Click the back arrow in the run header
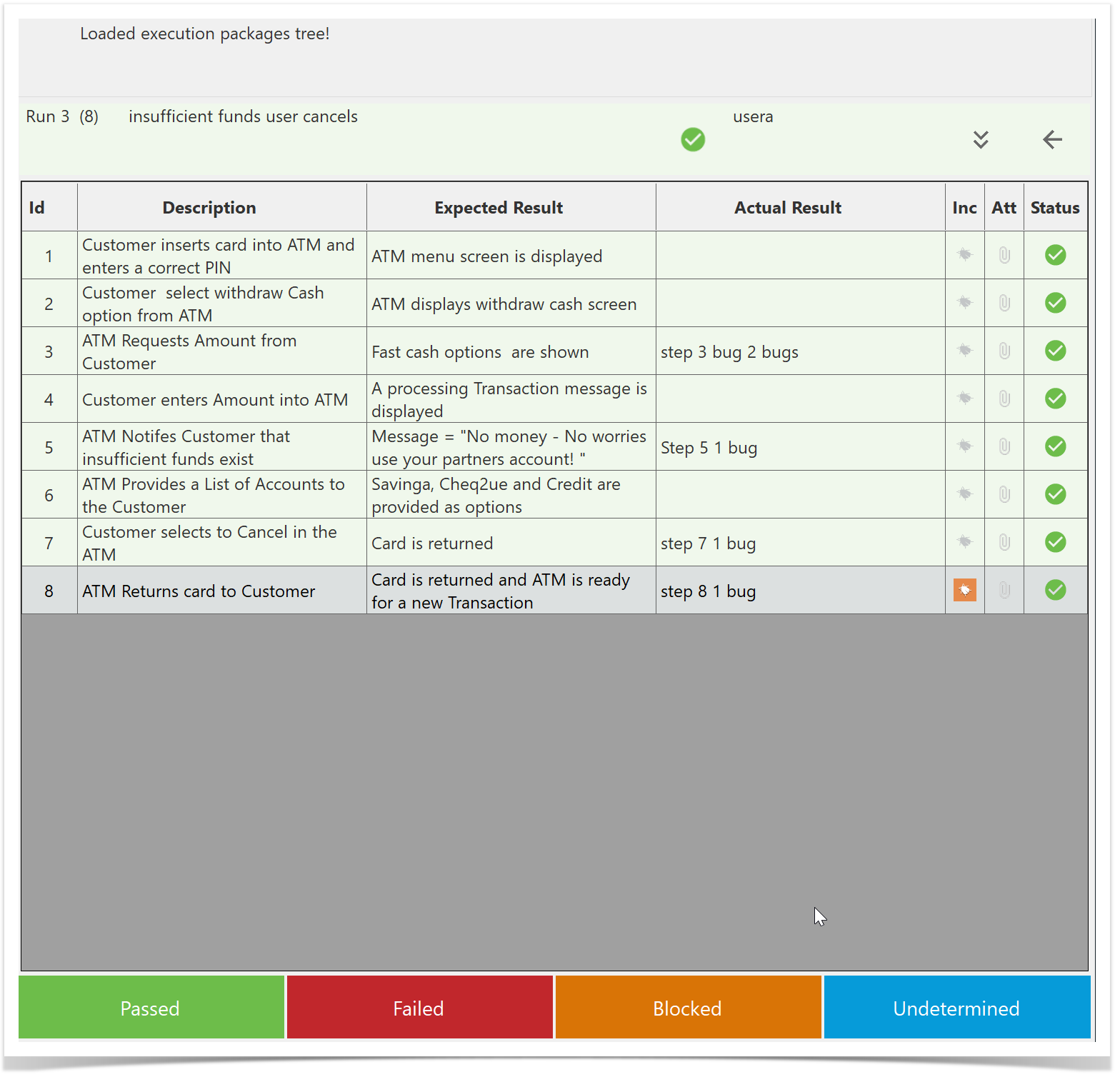Image resolution: width=1120 pixels, height=1077 pixels. tap(1052, 139)
